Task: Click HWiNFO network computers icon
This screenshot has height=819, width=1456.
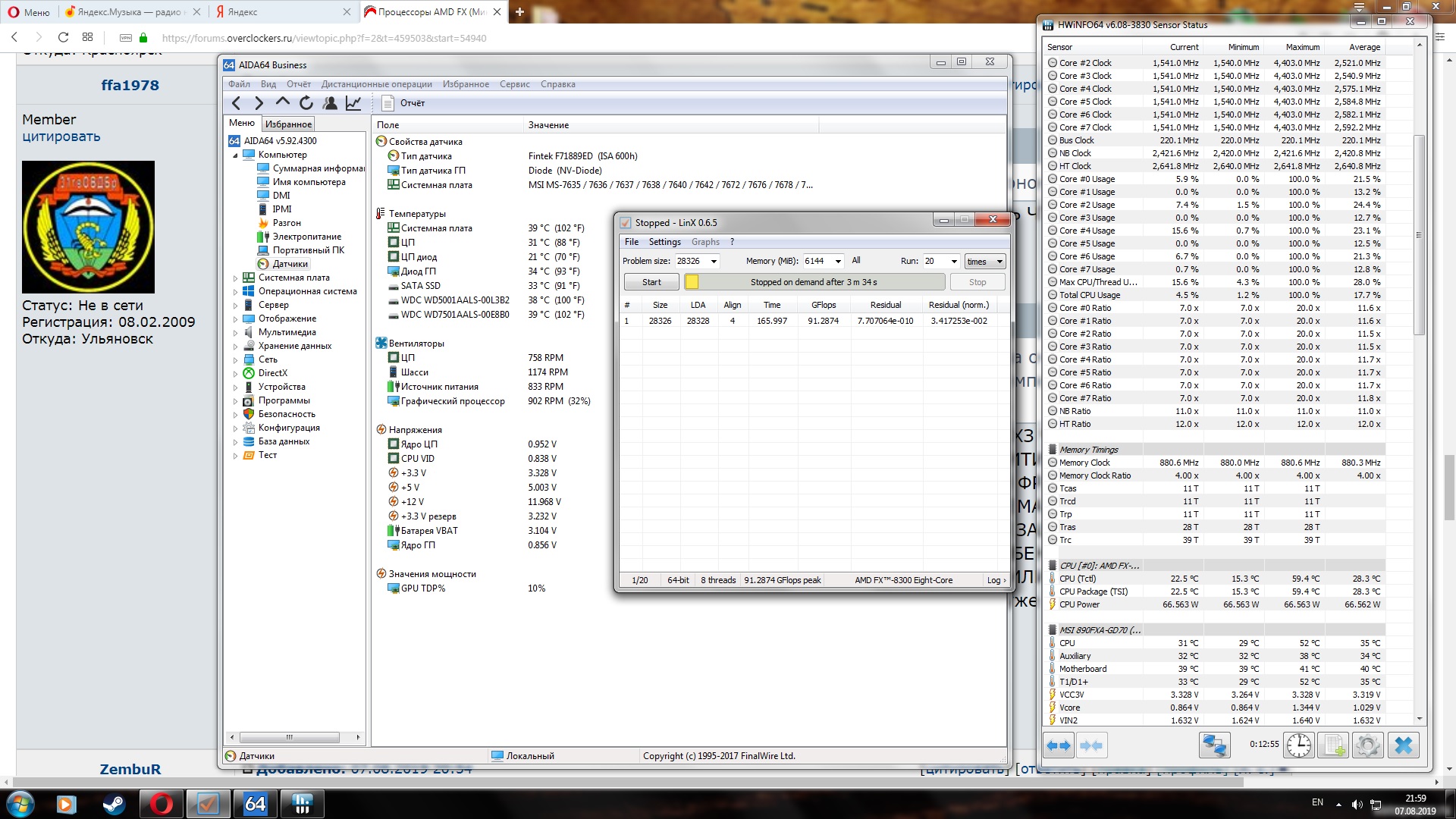Action: [x=1213, y=745]
